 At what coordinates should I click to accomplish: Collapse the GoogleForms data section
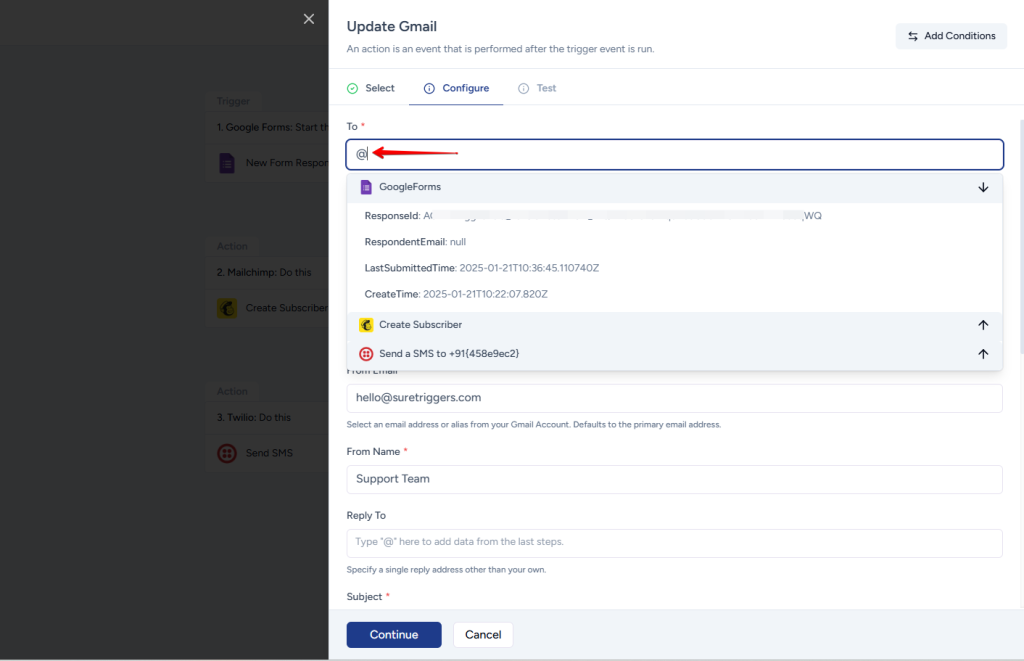[x=983, y=187]
